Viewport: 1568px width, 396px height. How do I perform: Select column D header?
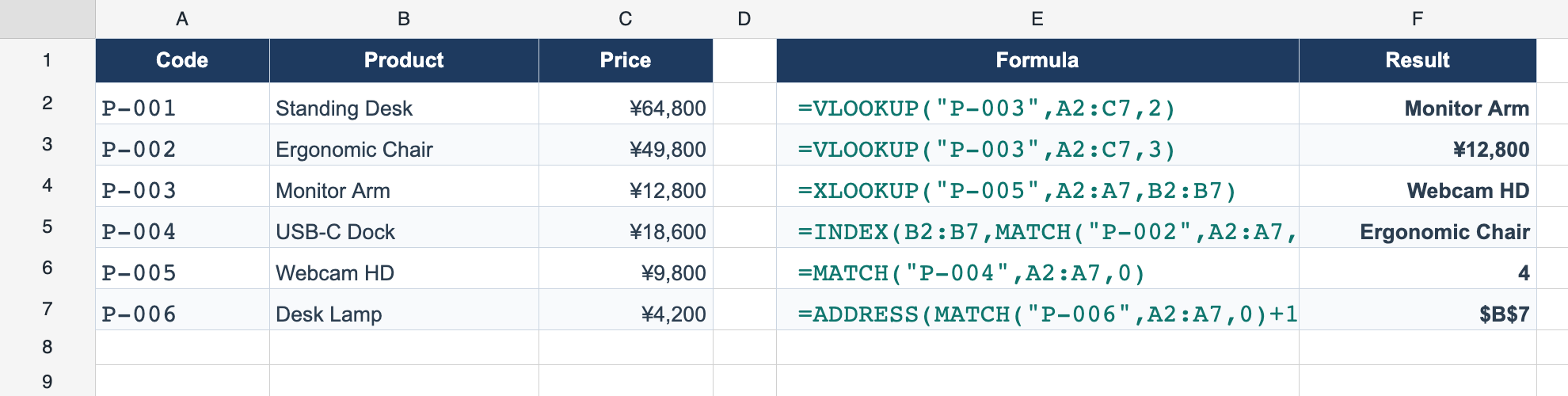pos(744,19)
